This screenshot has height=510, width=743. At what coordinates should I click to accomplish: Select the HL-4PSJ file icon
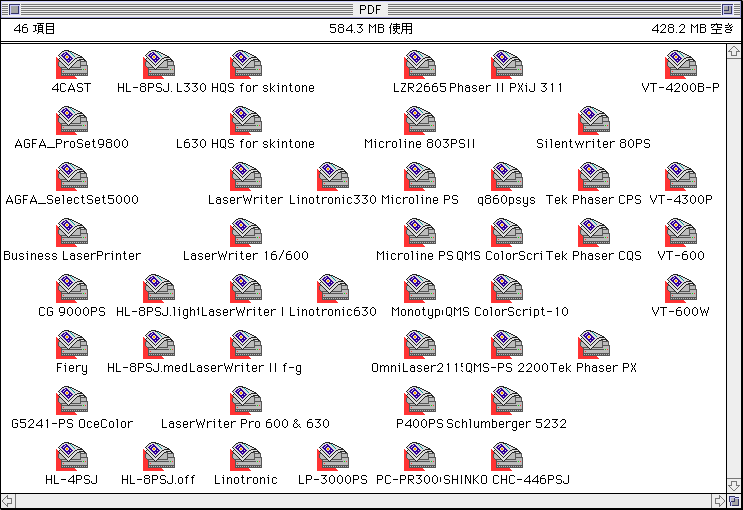72,456
